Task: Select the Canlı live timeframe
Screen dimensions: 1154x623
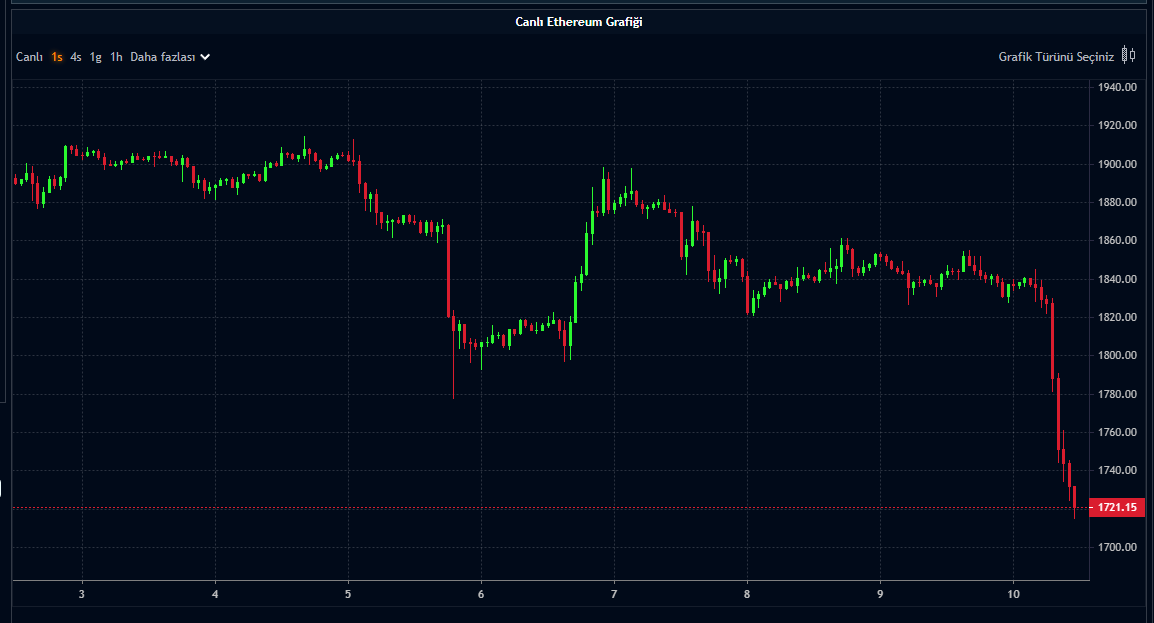Action: coord(29,57)
